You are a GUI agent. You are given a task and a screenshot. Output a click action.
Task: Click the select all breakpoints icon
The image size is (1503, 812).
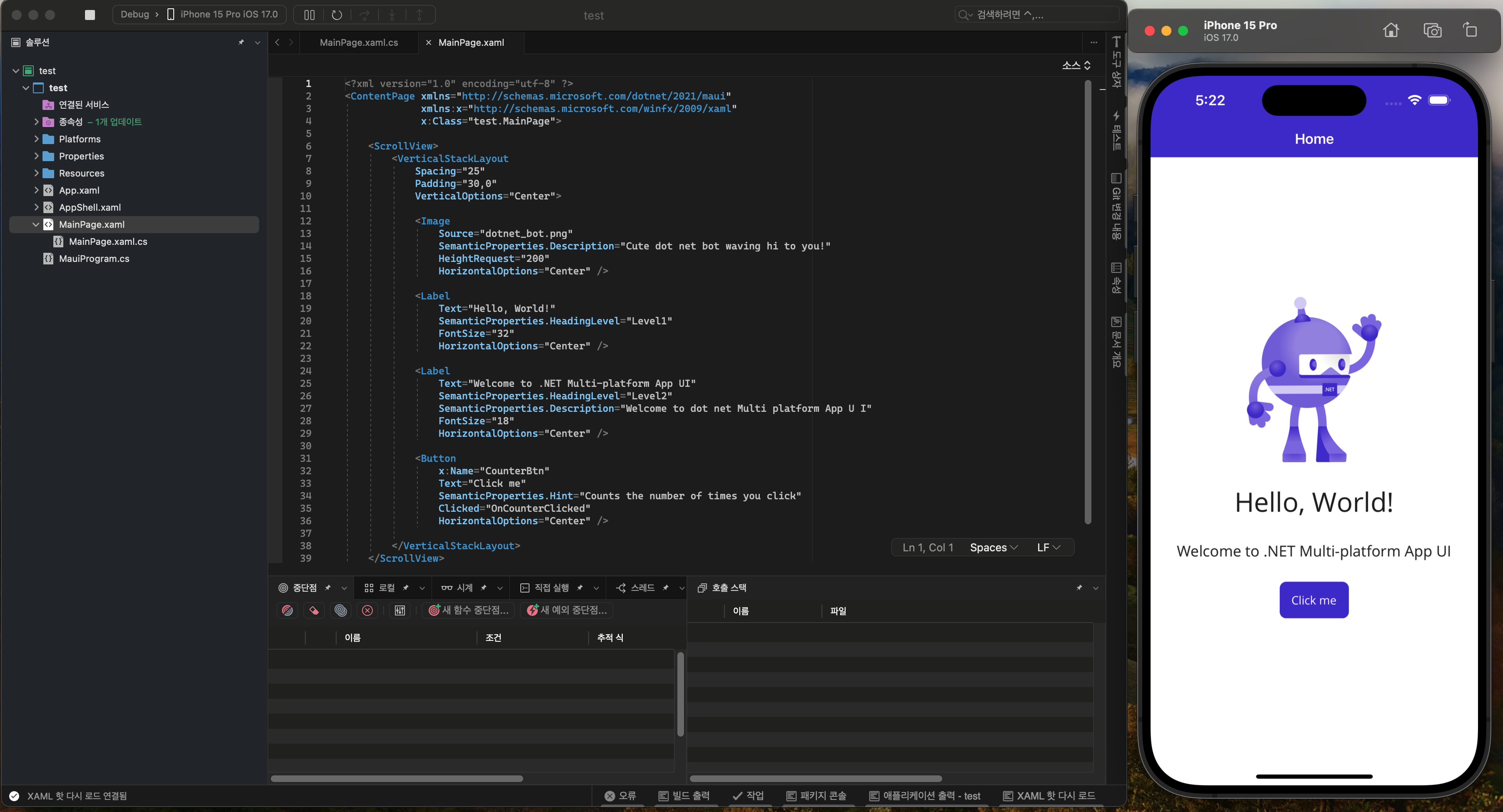point(341,610)
